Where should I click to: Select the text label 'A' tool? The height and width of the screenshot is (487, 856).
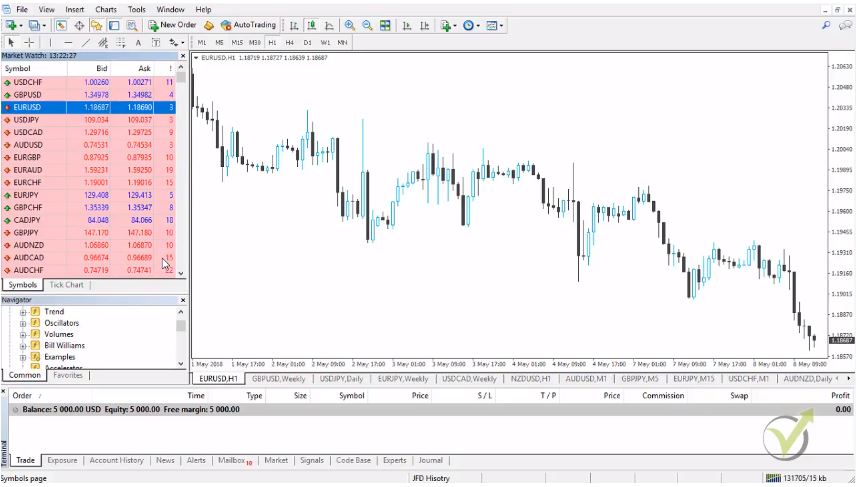(x=137, y=43)
